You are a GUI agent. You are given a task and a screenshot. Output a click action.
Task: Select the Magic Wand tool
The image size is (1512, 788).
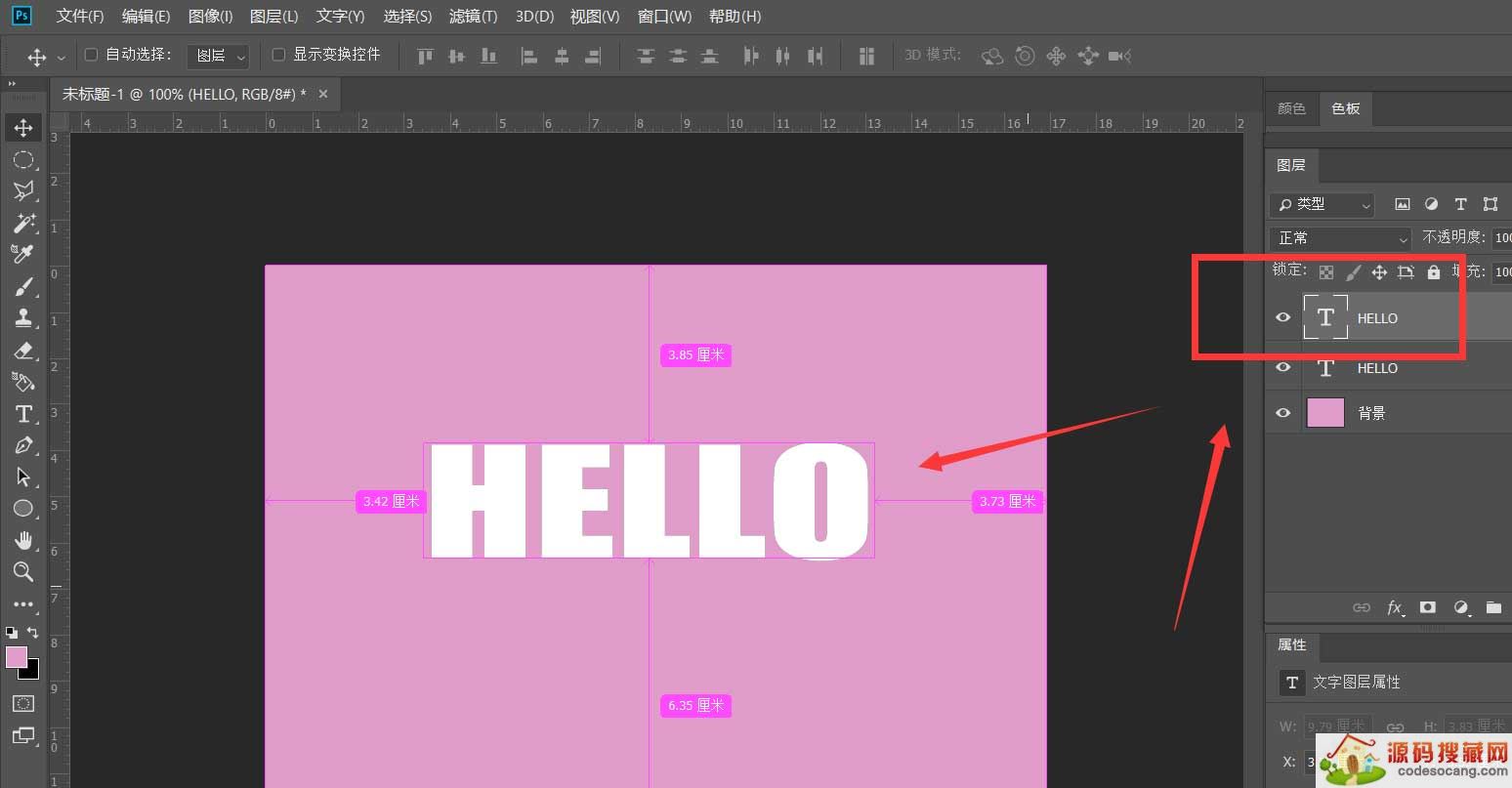23,223
